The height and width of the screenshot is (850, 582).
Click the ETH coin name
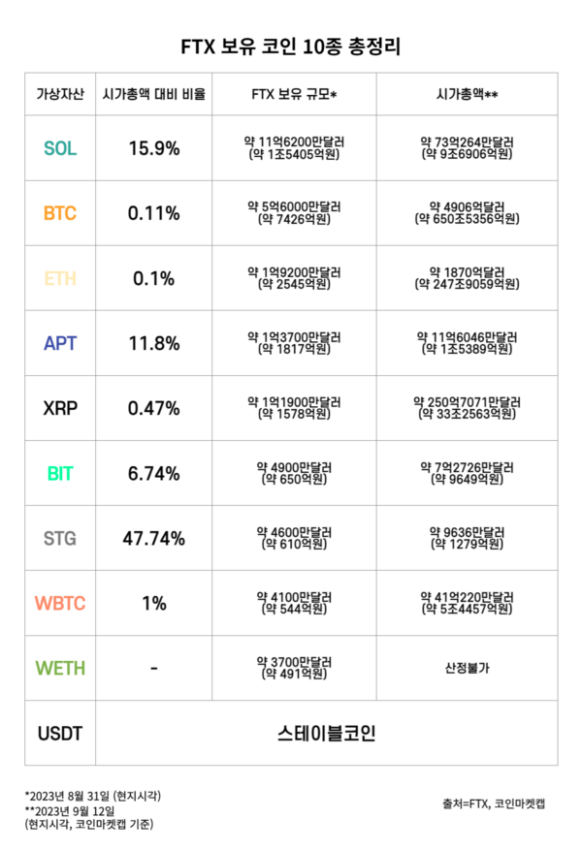click(60, 278)
